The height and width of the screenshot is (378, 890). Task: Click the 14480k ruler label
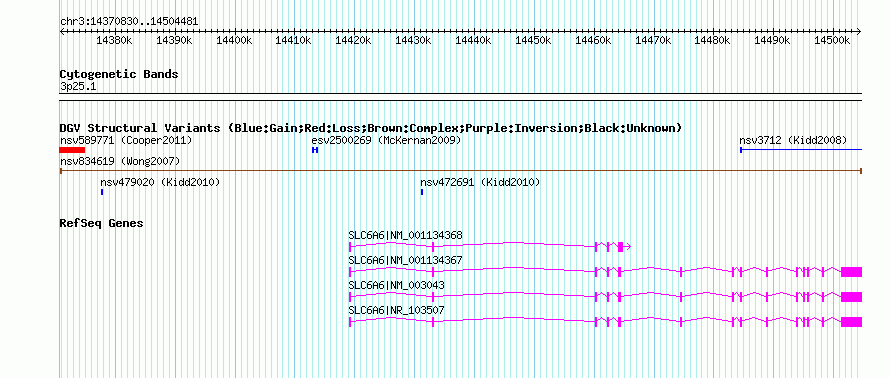(x=713, y=40)
